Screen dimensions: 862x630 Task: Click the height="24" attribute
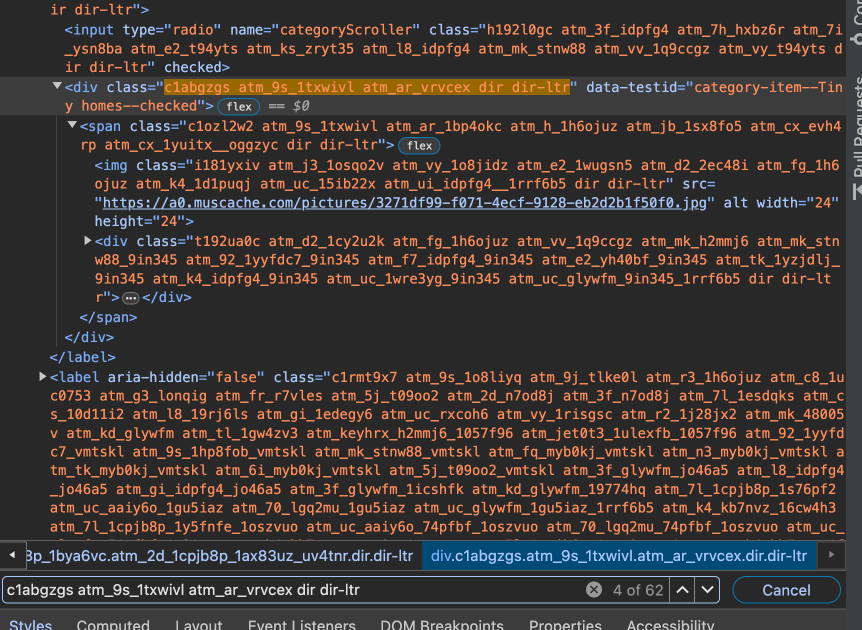[140, 221]
